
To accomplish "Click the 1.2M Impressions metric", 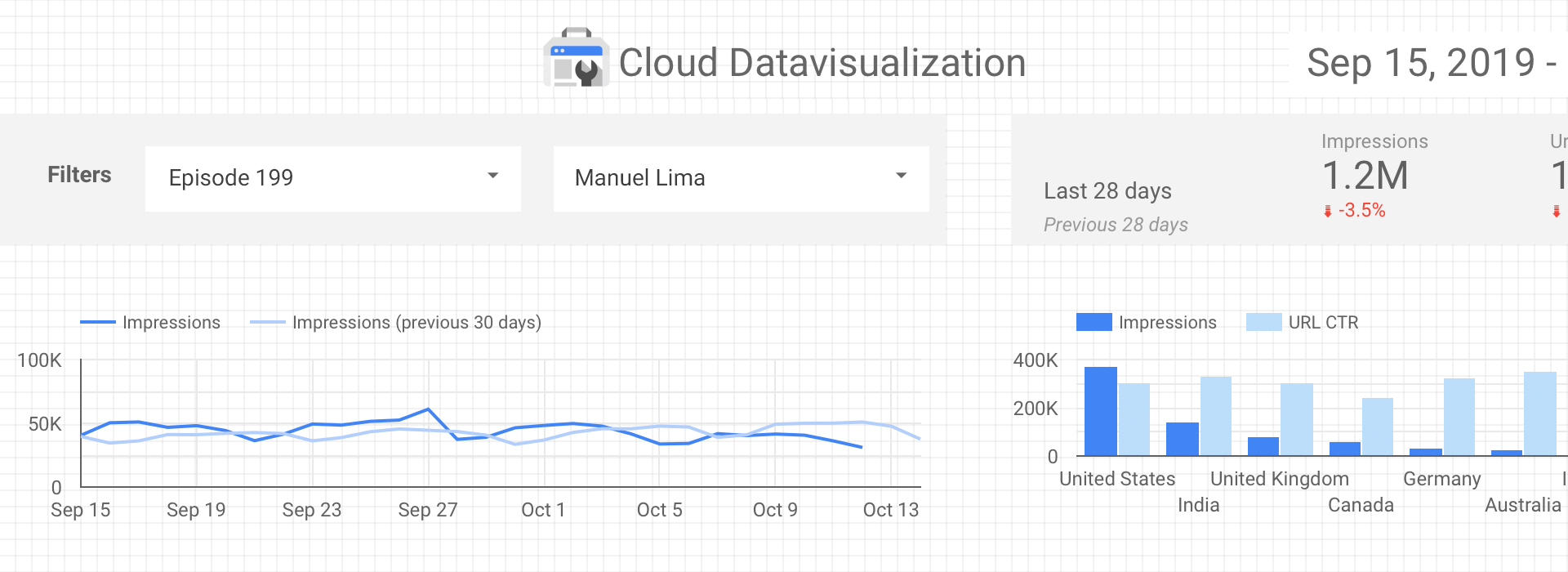I will (1365, 175).
